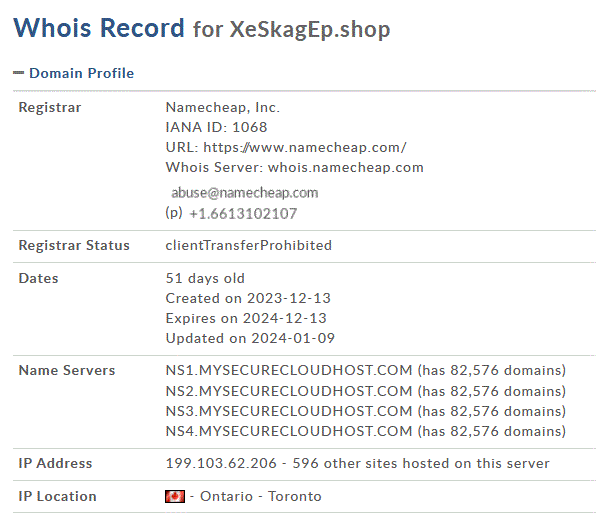Click the Updated on 2024-01-09 date
Viewport: 597px width, 515px height.
click(x=250, y=338)
